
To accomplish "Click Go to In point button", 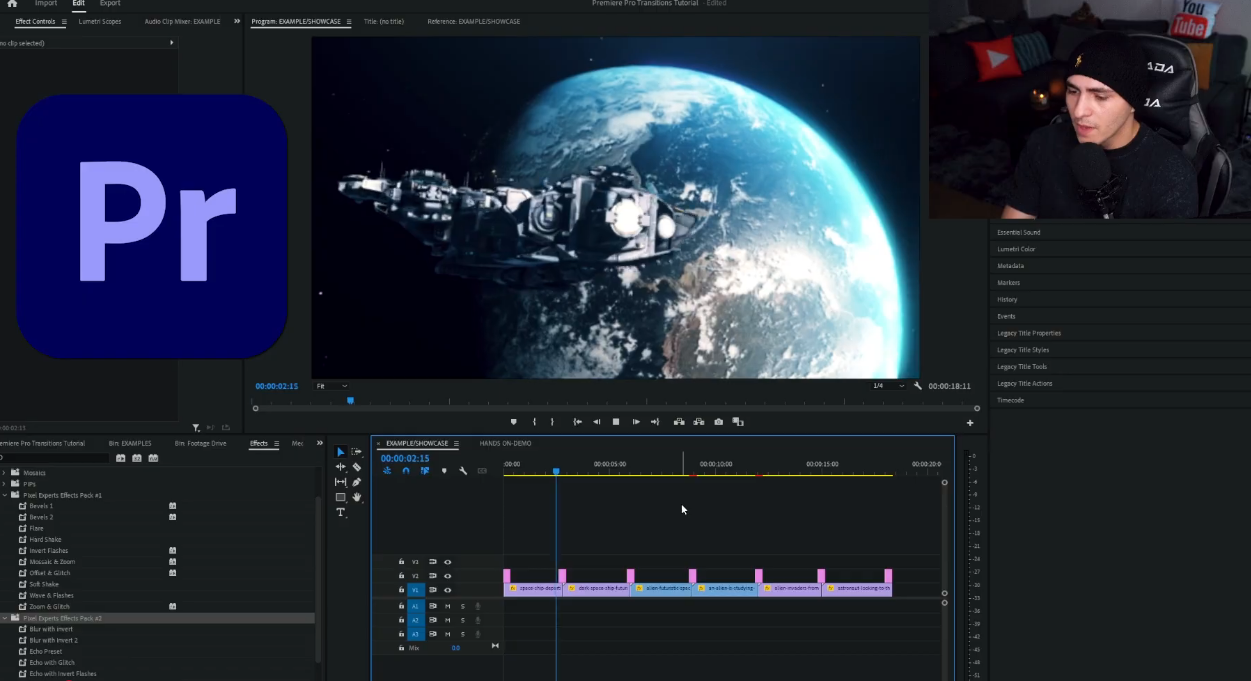I will [577, 422].
